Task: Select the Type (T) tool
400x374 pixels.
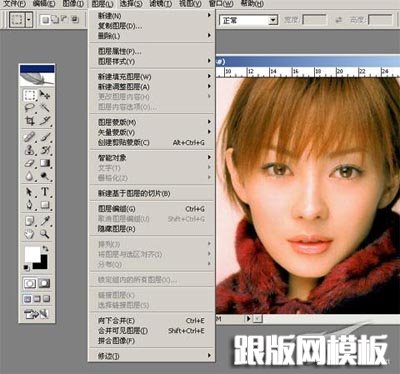Action: click(45, 192)
